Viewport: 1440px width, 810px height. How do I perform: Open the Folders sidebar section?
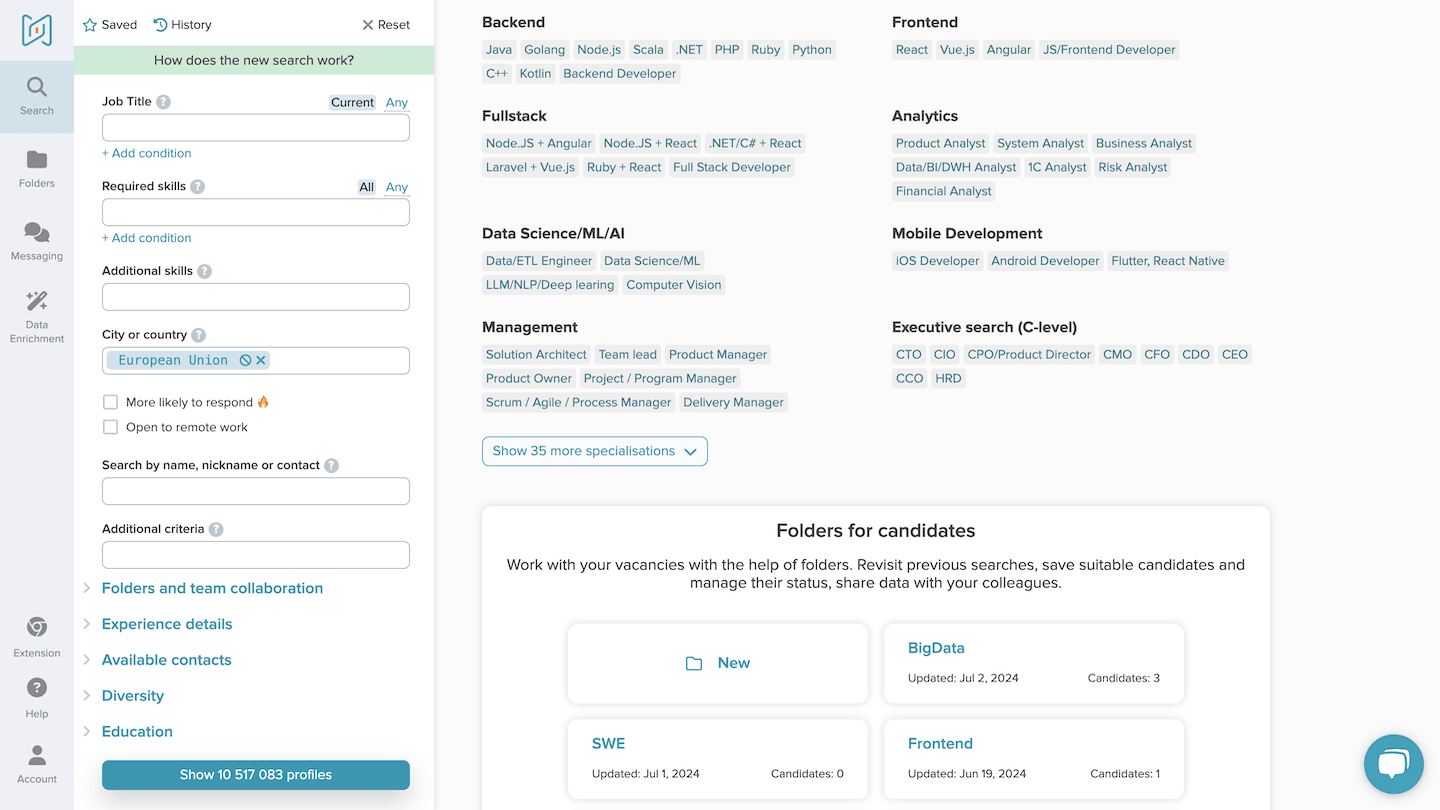(37, 168)
